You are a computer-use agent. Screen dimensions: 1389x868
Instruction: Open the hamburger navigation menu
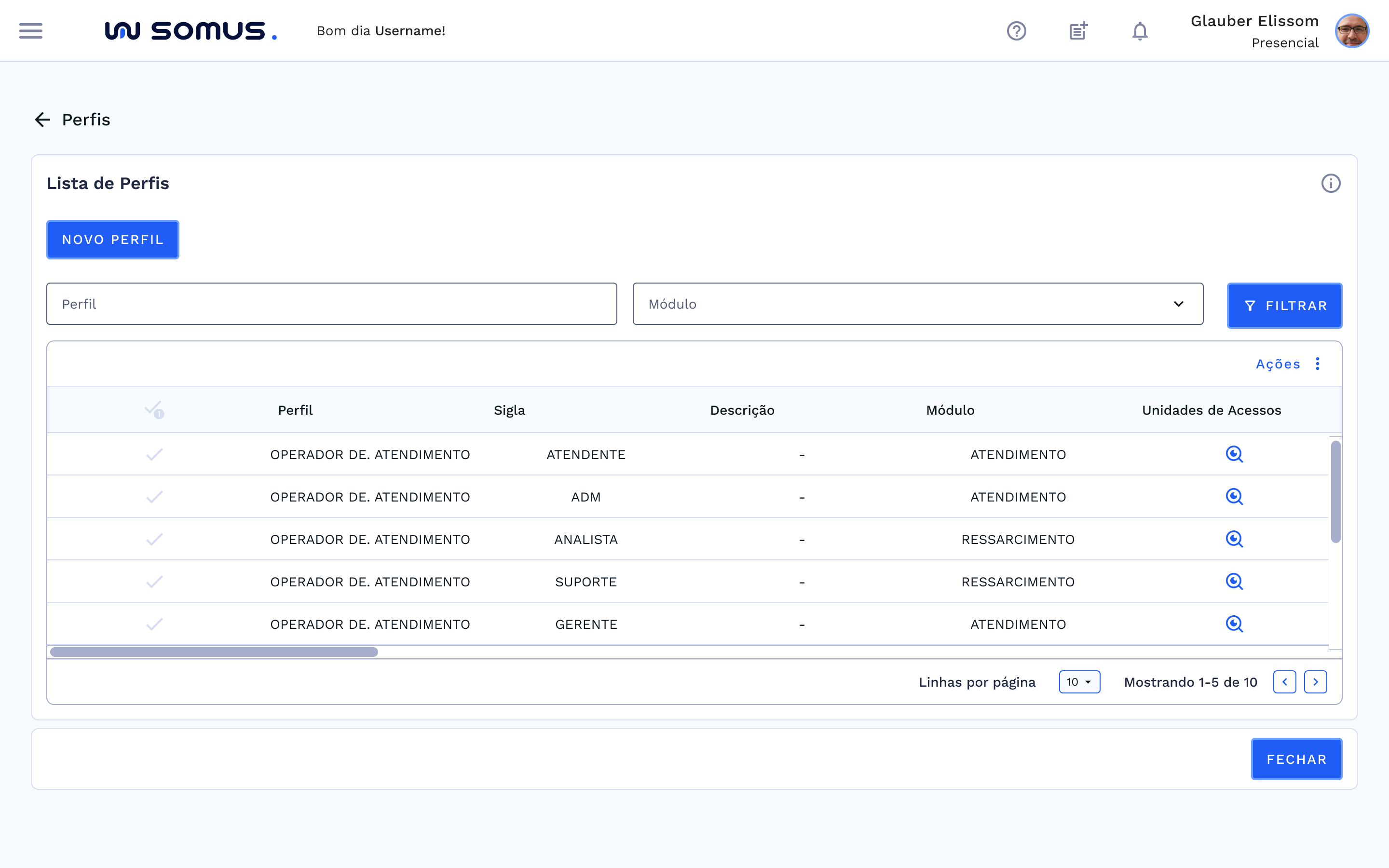tap(30, 30)
